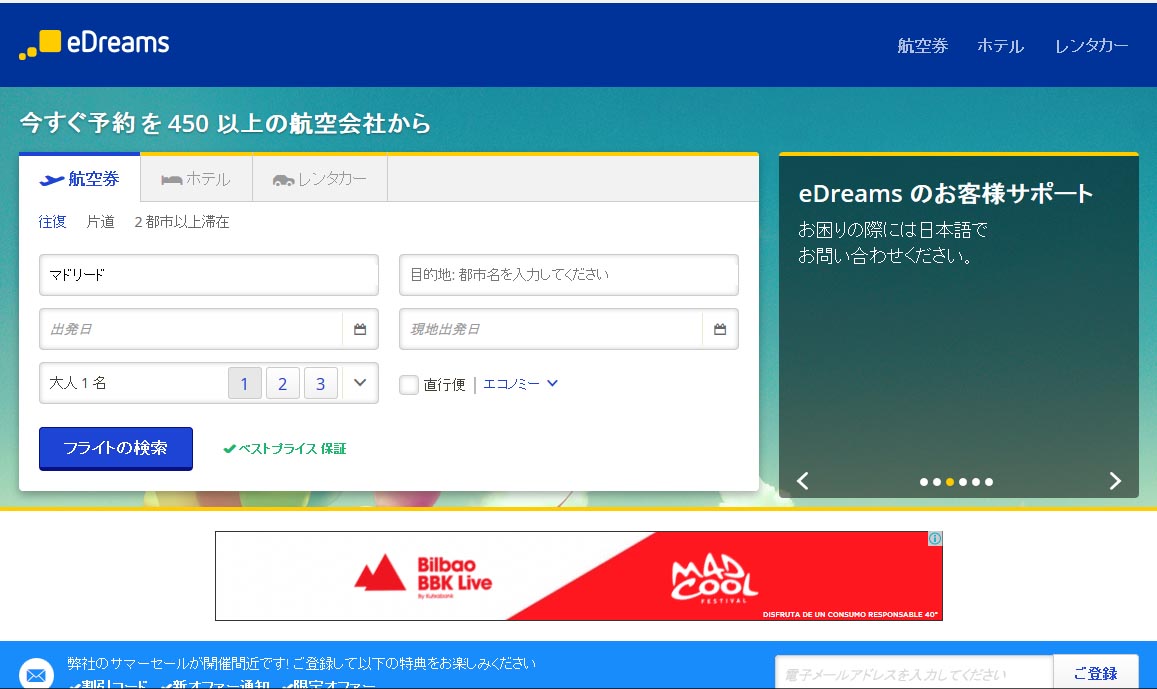Expand the passenger count dropdown arrow
Viewport: 1157px width, 689px height.
tap(360, 383)
